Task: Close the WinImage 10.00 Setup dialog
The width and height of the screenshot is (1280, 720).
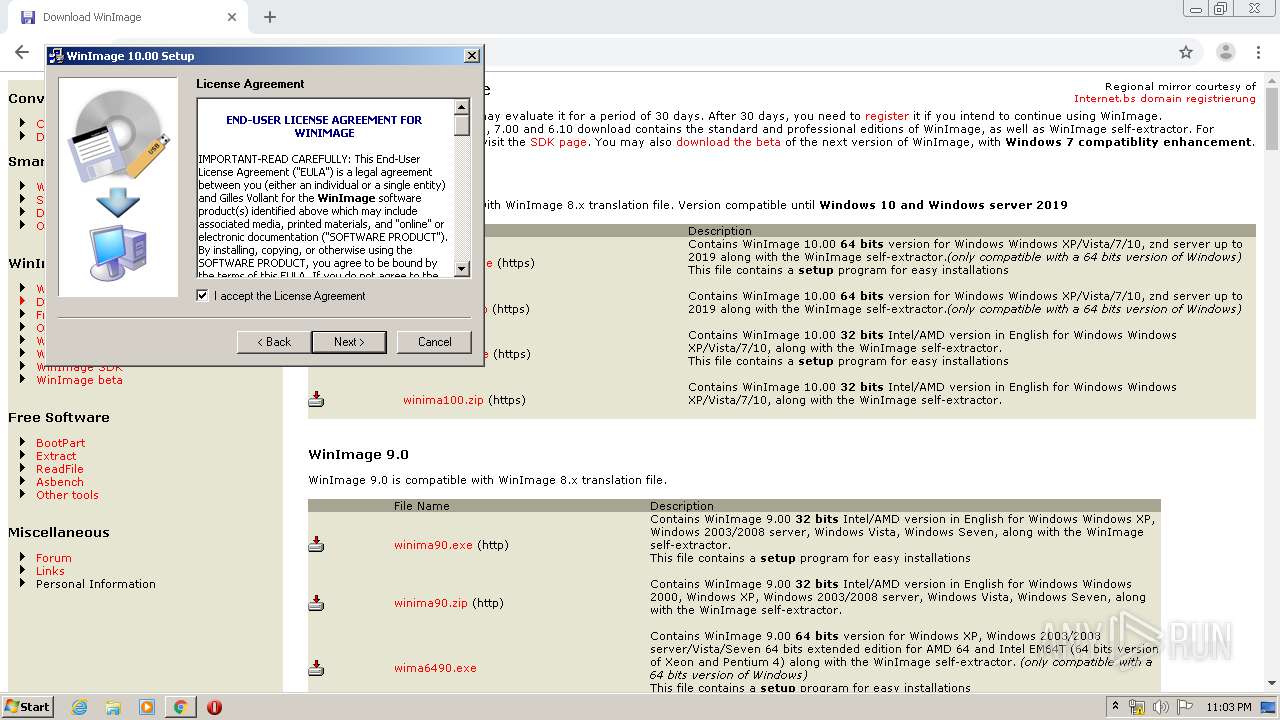Action: pos(472,56)
